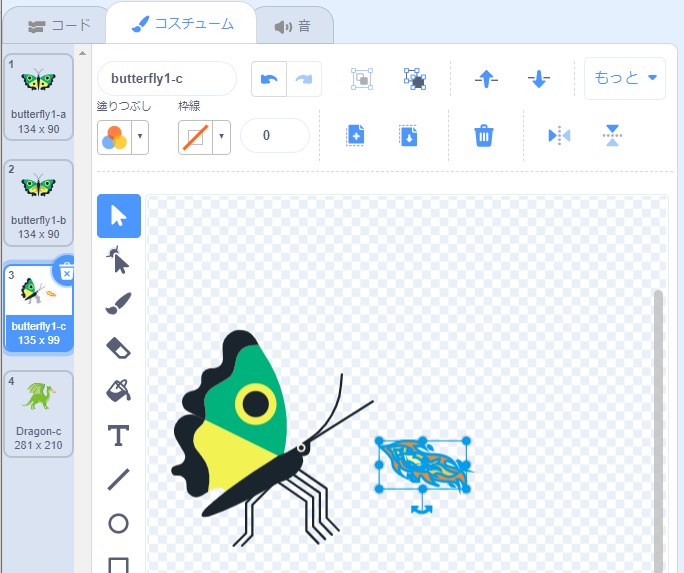Image resolution: width=684 pixels, height=573 pixels.
Task: Select the Text tool
Action: tap(119, 435)
